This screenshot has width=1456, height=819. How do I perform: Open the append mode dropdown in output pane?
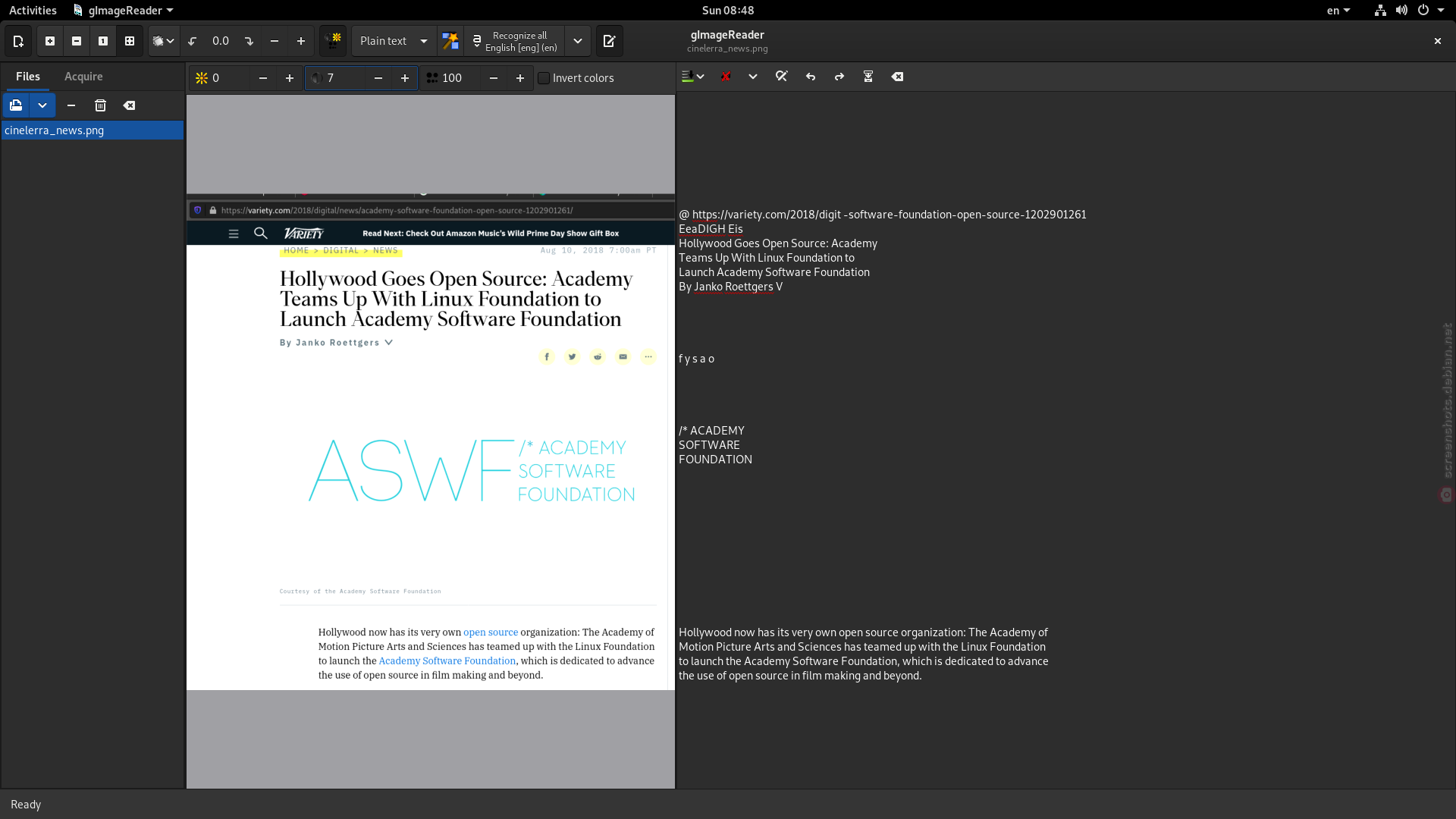coord(693,77)
